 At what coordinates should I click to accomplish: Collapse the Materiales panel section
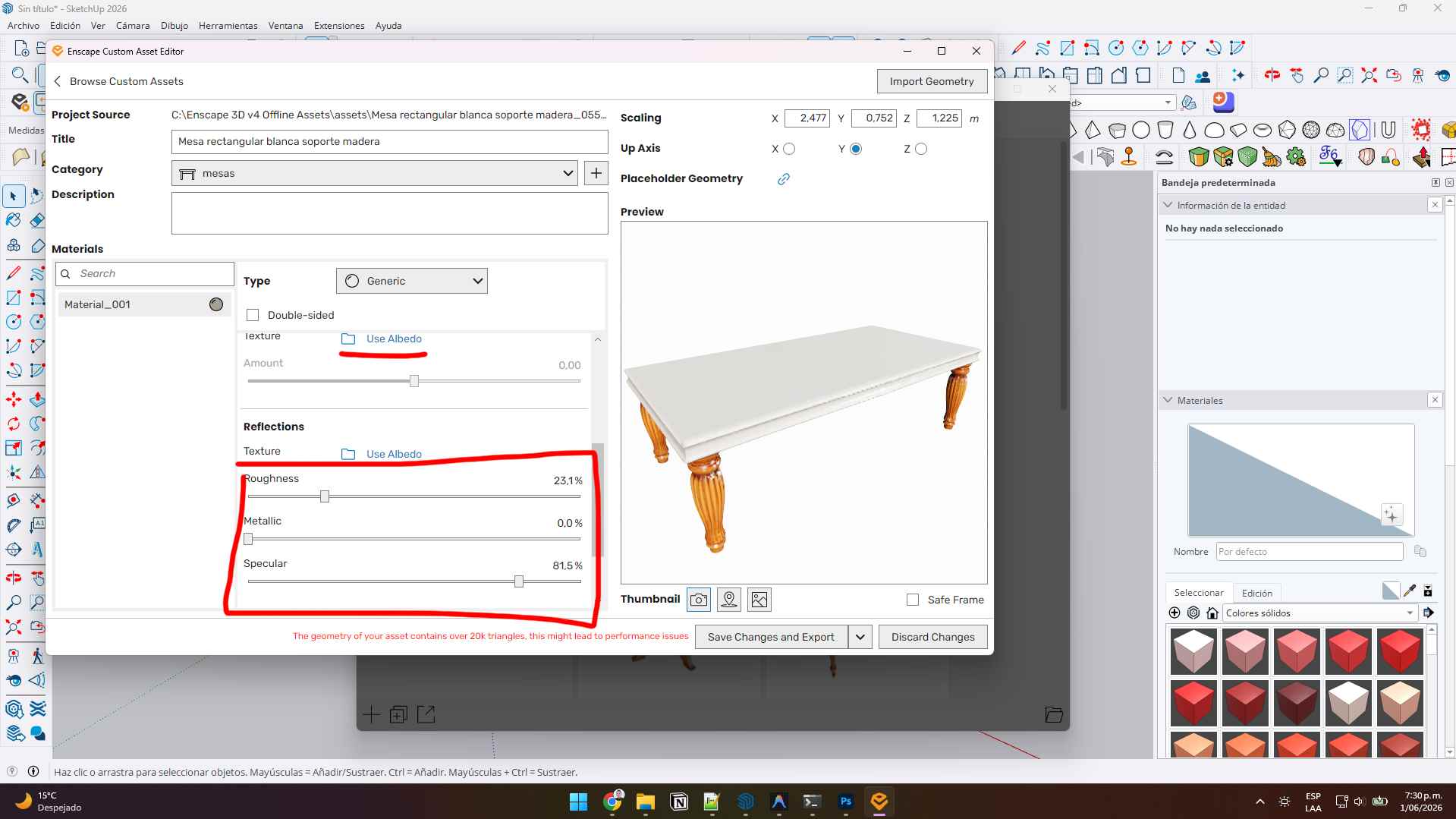tap(1168, 400)
